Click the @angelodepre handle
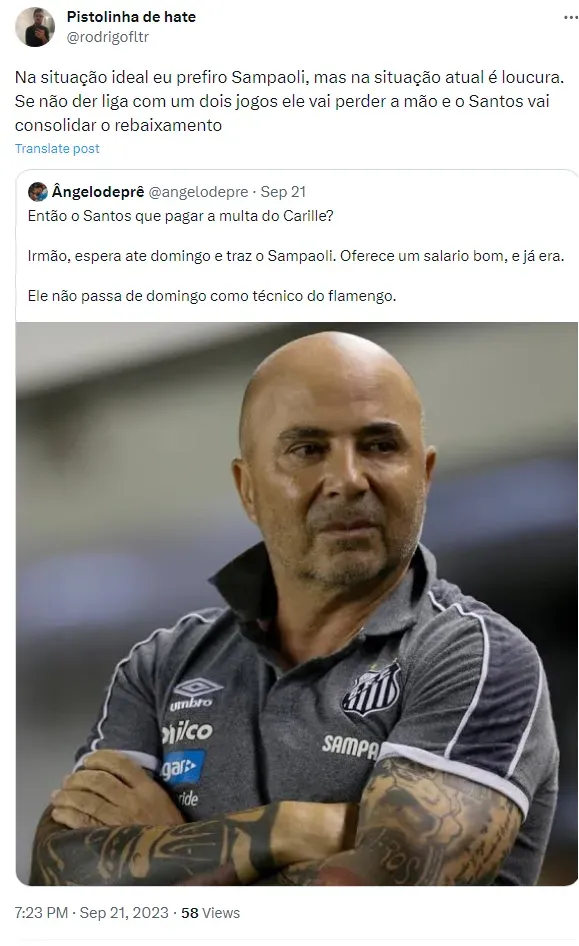This screenshot has width=579, height=946. pyautogui.click(x=198, y=192)
